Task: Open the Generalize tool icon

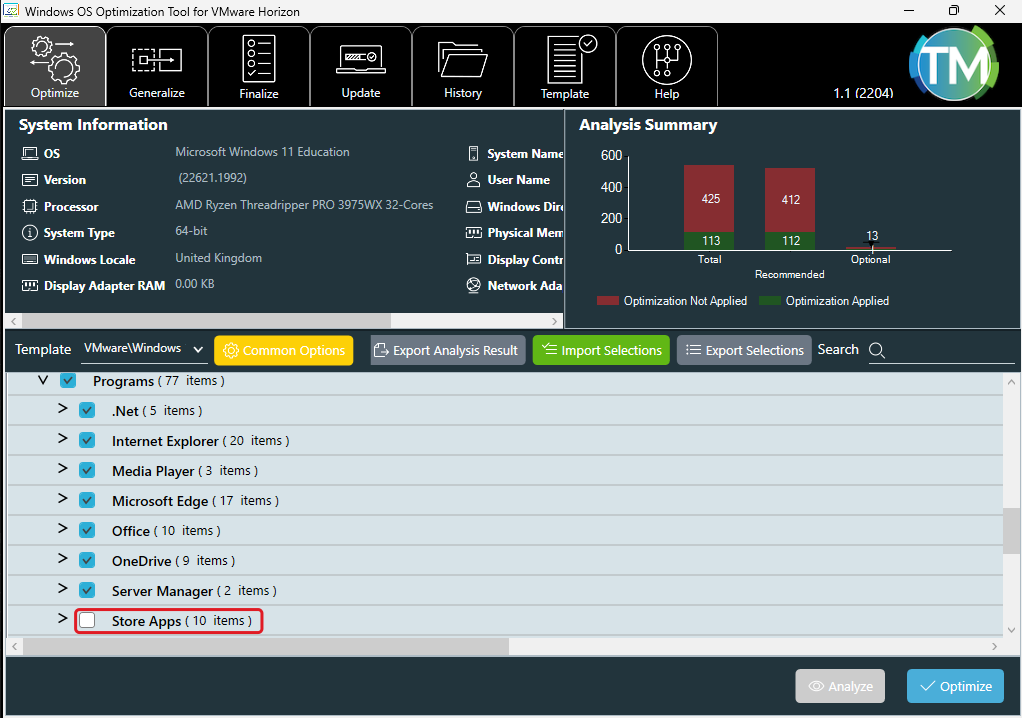Action: 157,60
